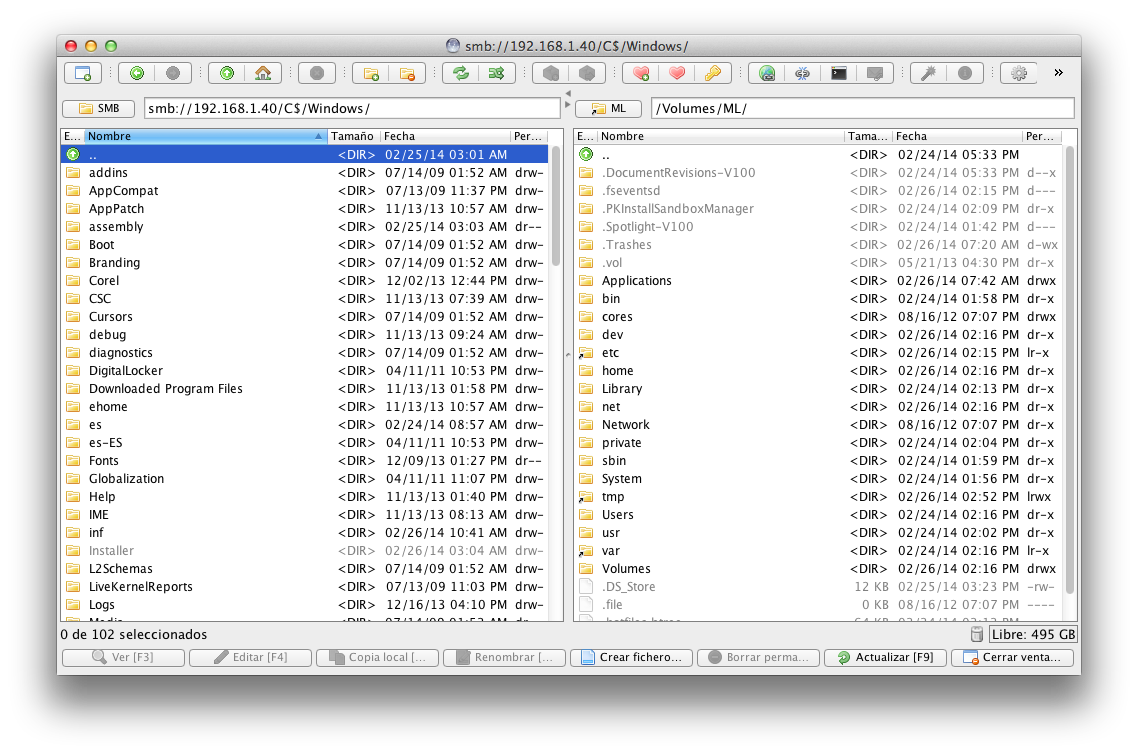Sort right panel by Fecha column

coord(957,136)
